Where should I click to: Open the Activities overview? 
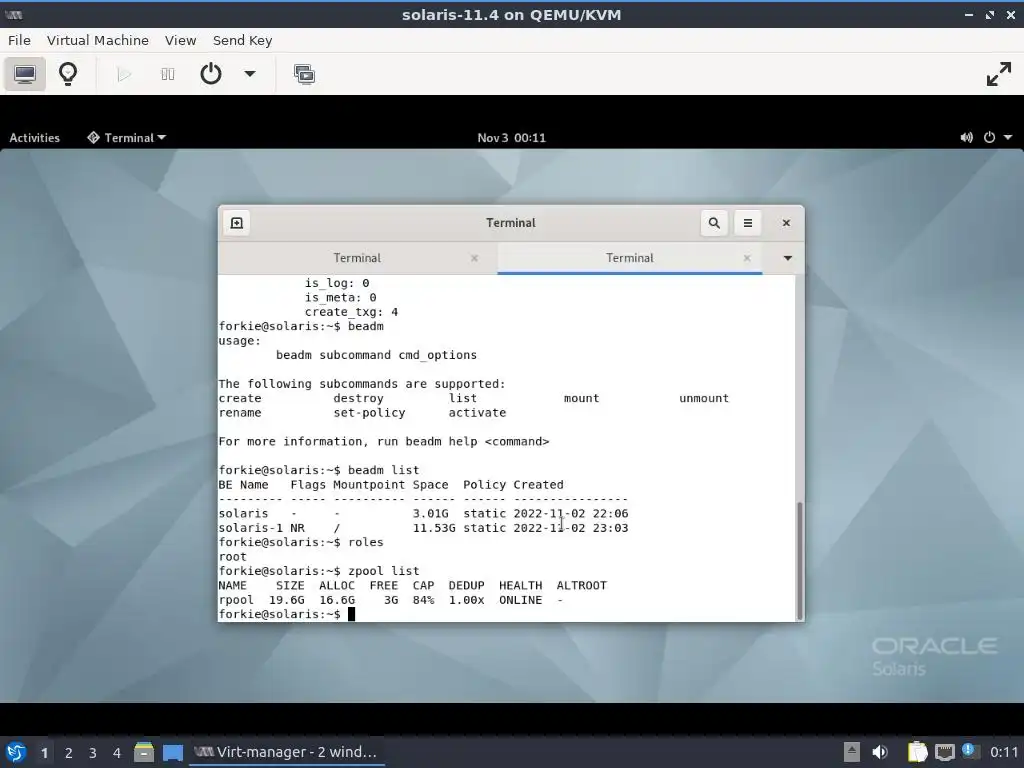[x=34, y=138]
